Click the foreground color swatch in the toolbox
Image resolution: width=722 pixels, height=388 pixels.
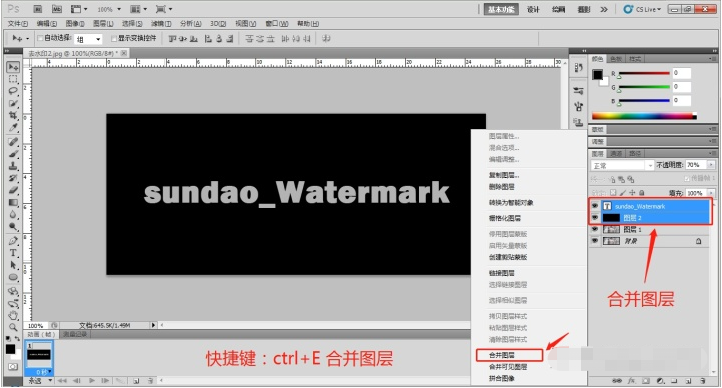click(10, 349)
